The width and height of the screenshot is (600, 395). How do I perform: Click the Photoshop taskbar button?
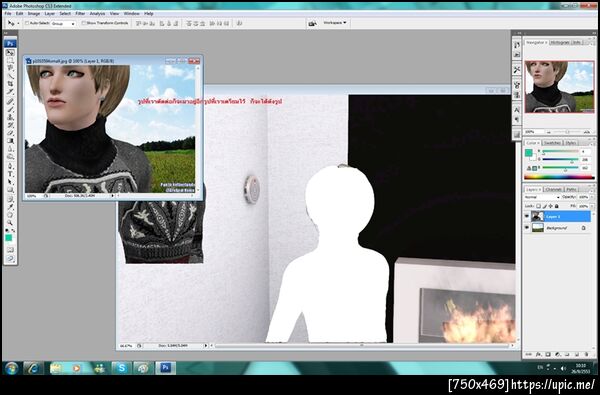click(x=165, y=368)
